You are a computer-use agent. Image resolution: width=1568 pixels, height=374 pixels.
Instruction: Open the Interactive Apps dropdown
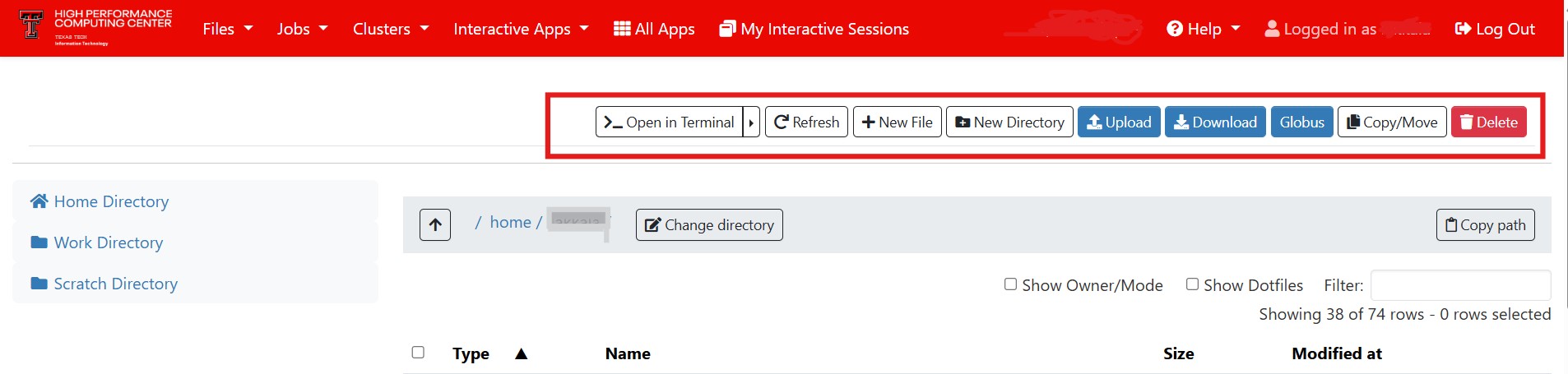520,29
